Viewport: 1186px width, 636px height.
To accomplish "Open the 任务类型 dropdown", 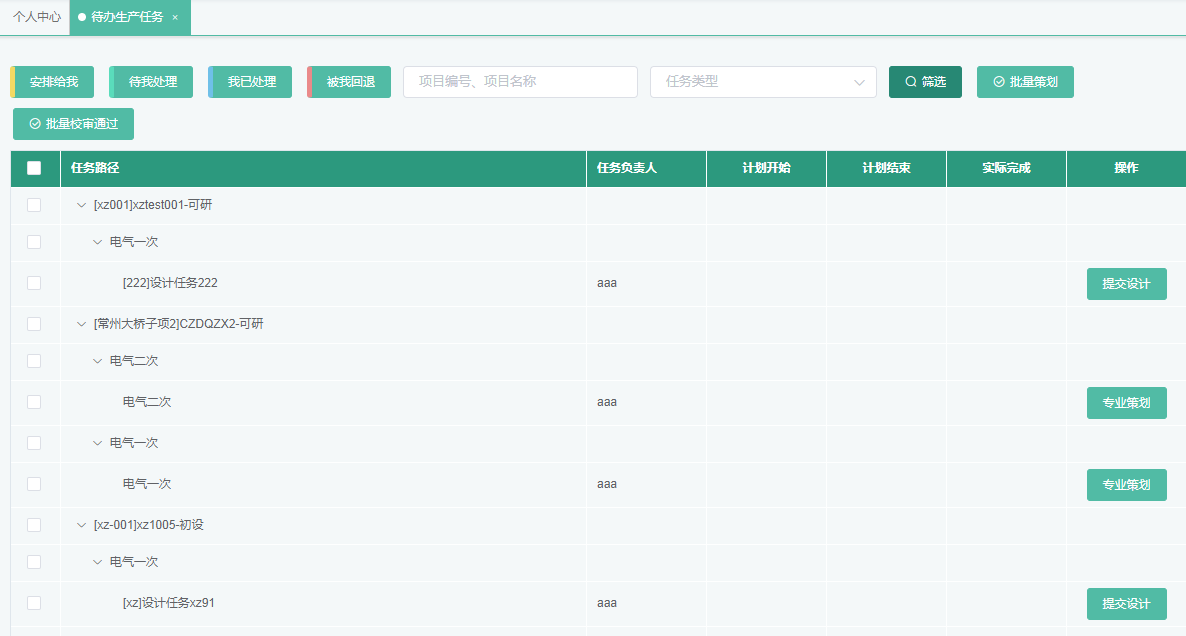I will pos(763,82).
